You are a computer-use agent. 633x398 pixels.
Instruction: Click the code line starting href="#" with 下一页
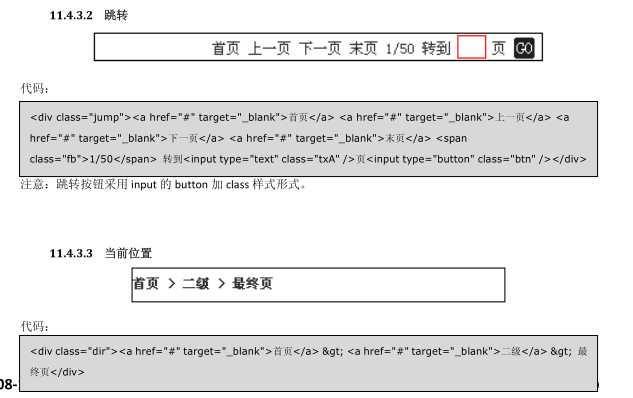(248, 138)
